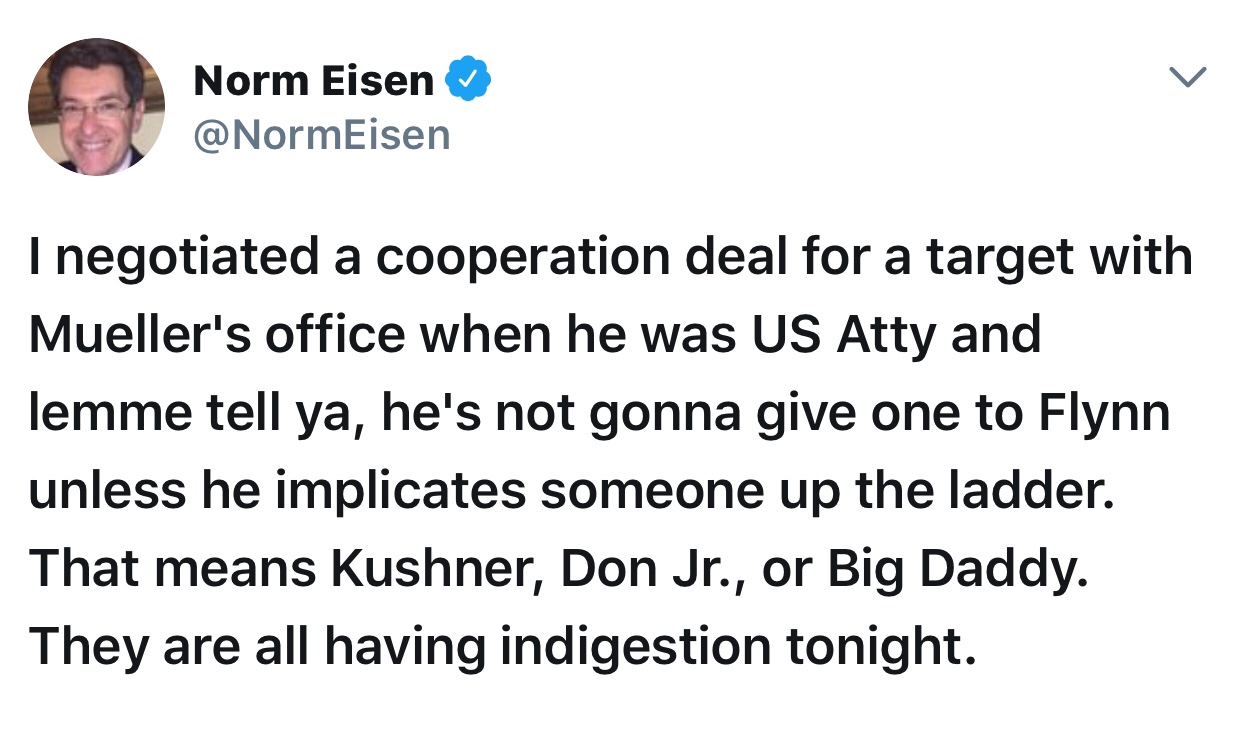This screenshot has height=740, width=1242.
Task: Click "Mueller's" in the tweet text
Action: click(144, 336)
